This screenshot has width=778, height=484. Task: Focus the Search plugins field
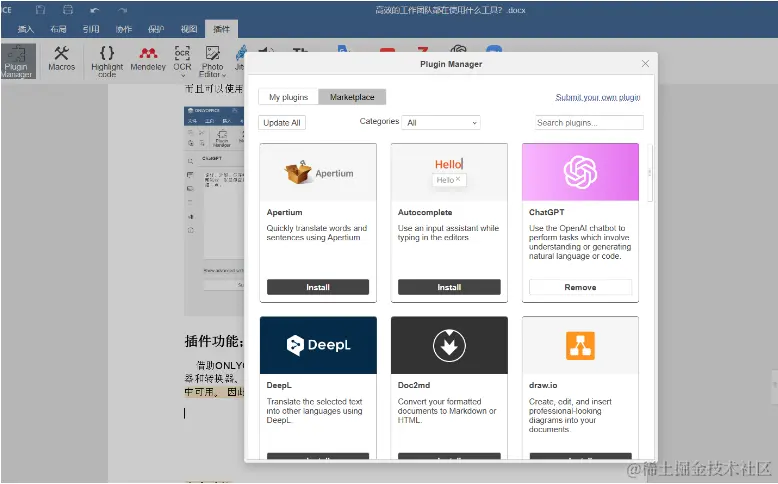[x=589, y=123]
